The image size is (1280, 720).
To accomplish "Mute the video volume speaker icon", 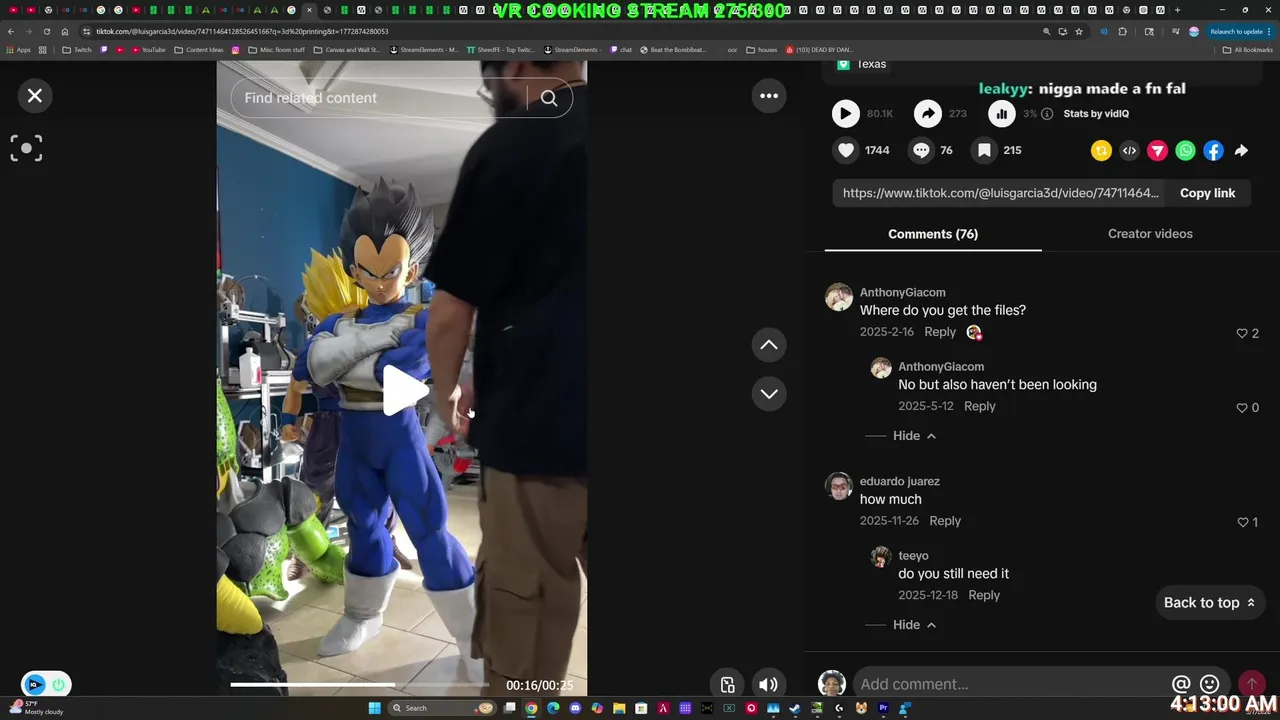I will pyautogui.click(x=768, y=685).
